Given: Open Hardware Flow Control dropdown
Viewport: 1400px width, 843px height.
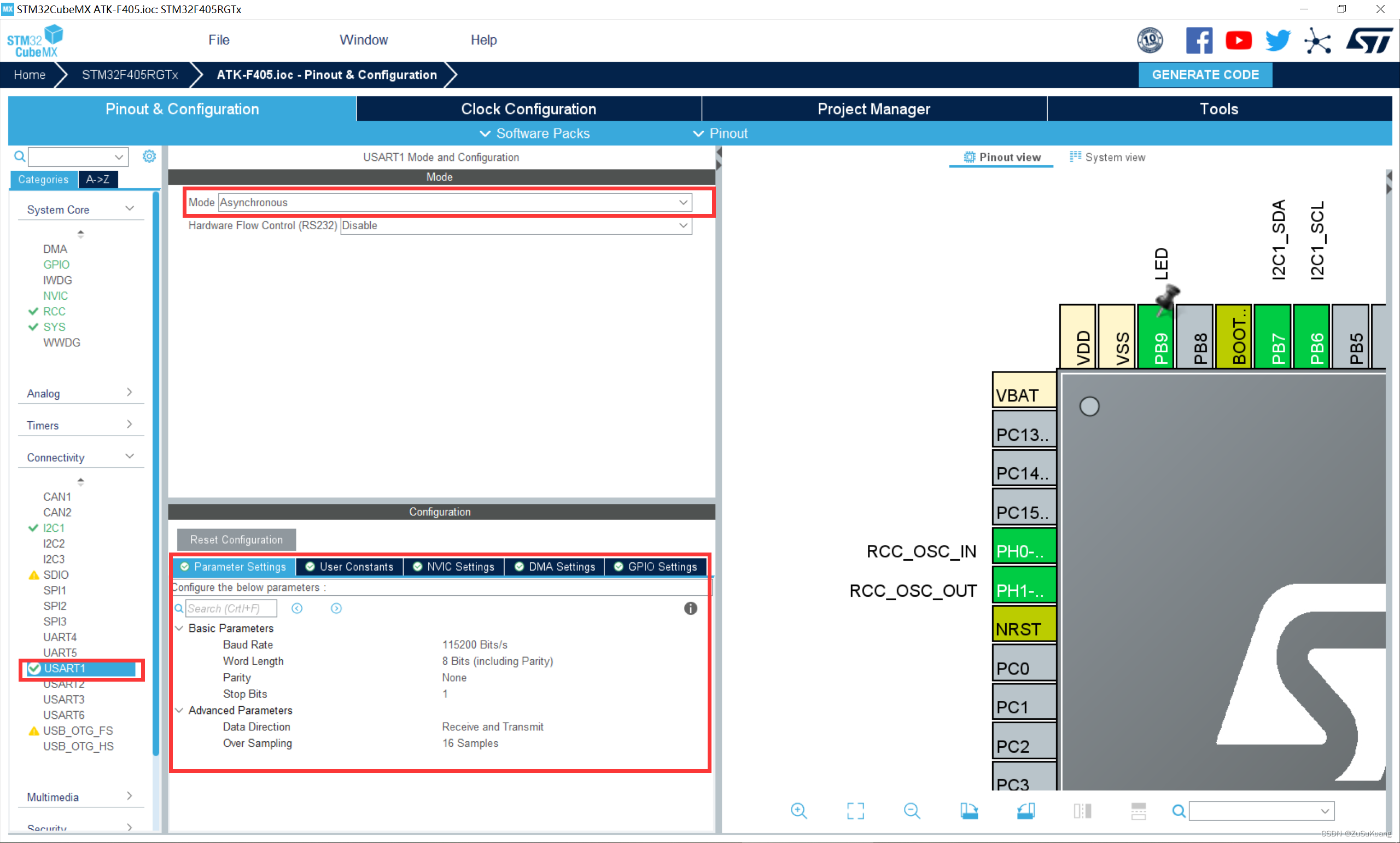Looking at the screenshot, I should 516,226.
